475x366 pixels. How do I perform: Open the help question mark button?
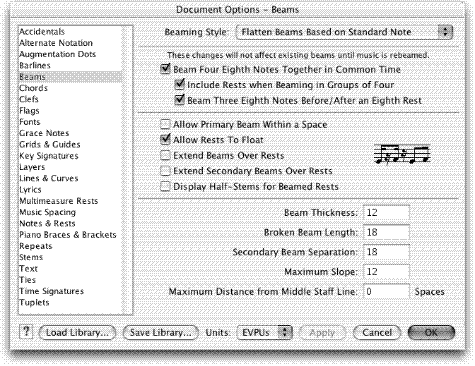coord(26,332)
